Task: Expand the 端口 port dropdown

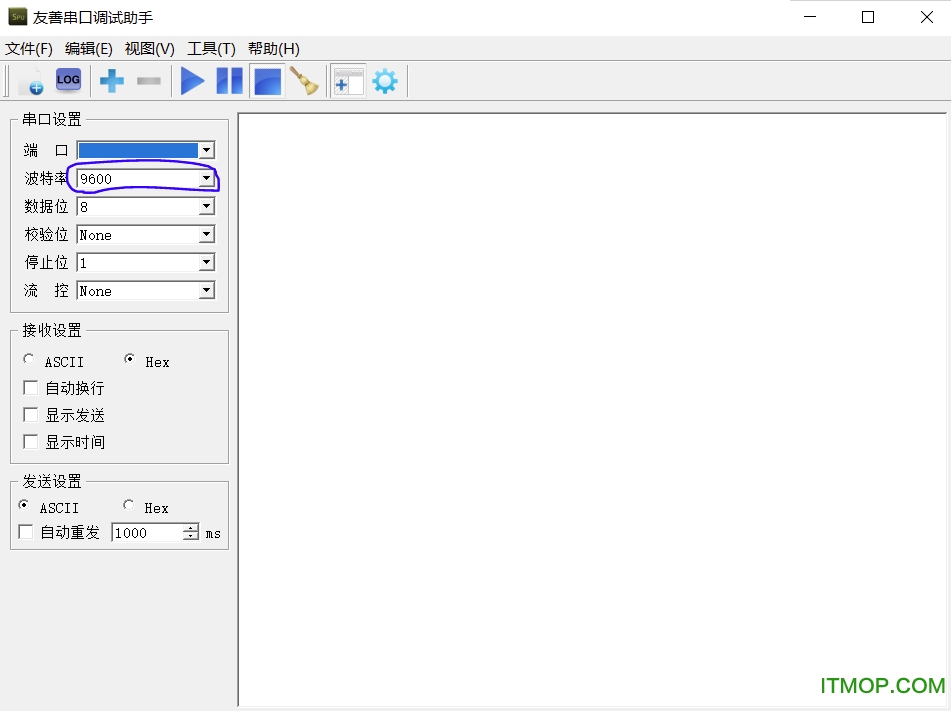Action: tap(206, 150)
